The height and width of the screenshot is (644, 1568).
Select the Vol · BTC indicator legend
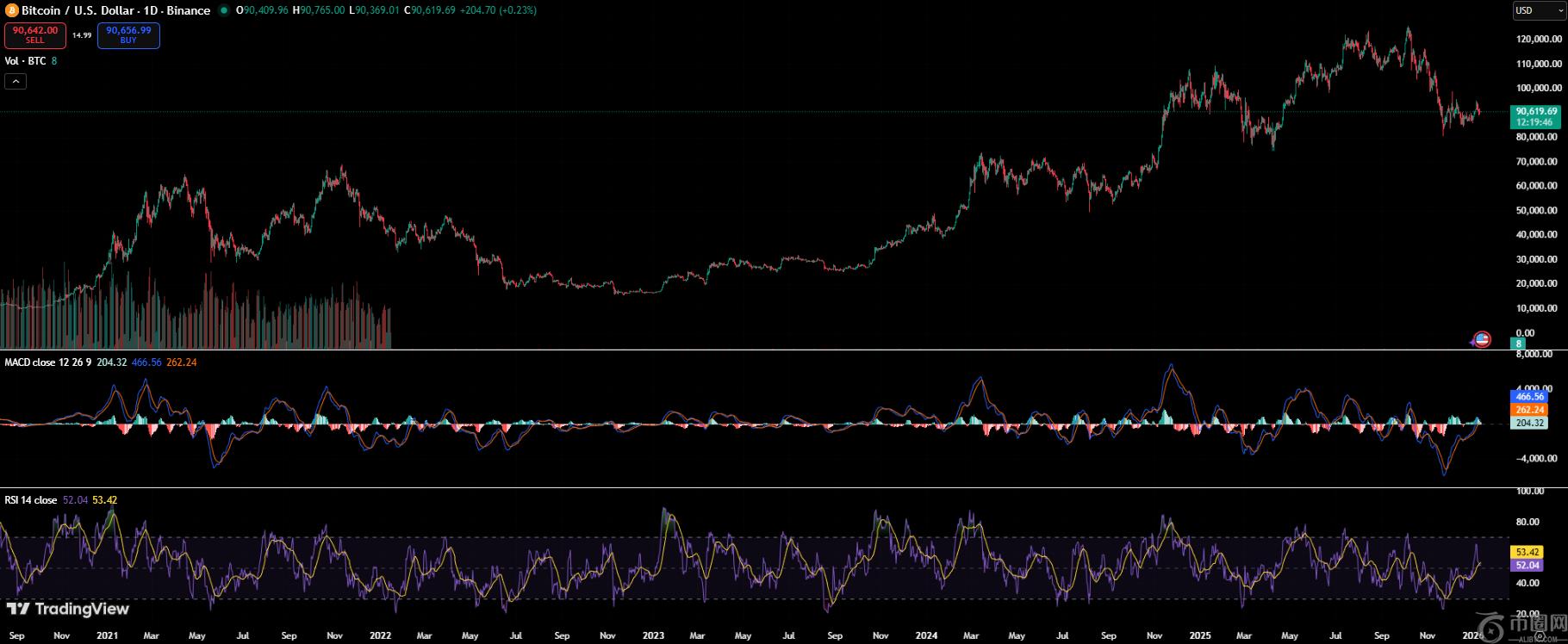(26, 61)
